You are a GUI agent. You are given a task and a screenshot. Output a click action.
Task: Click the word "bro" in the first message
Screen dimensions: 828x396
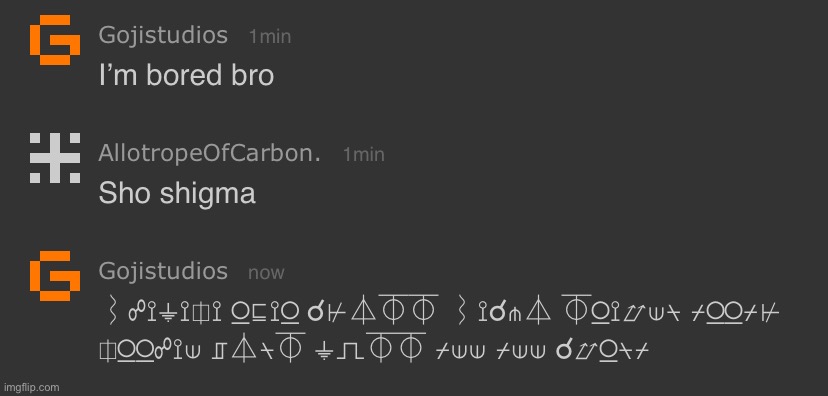[x=252, y=75]
